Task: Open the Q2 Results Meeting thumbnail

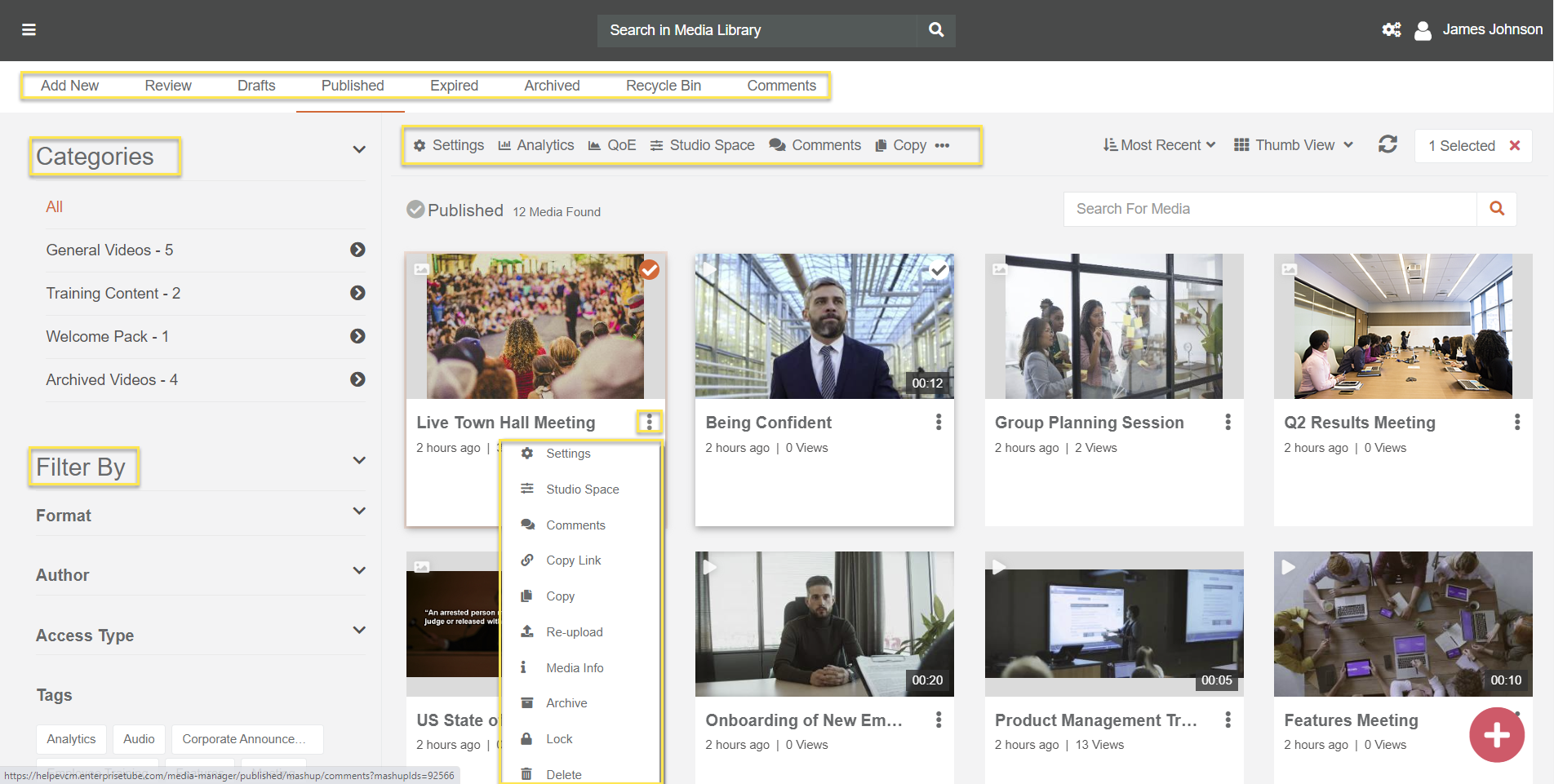Action: point(1402,326)
